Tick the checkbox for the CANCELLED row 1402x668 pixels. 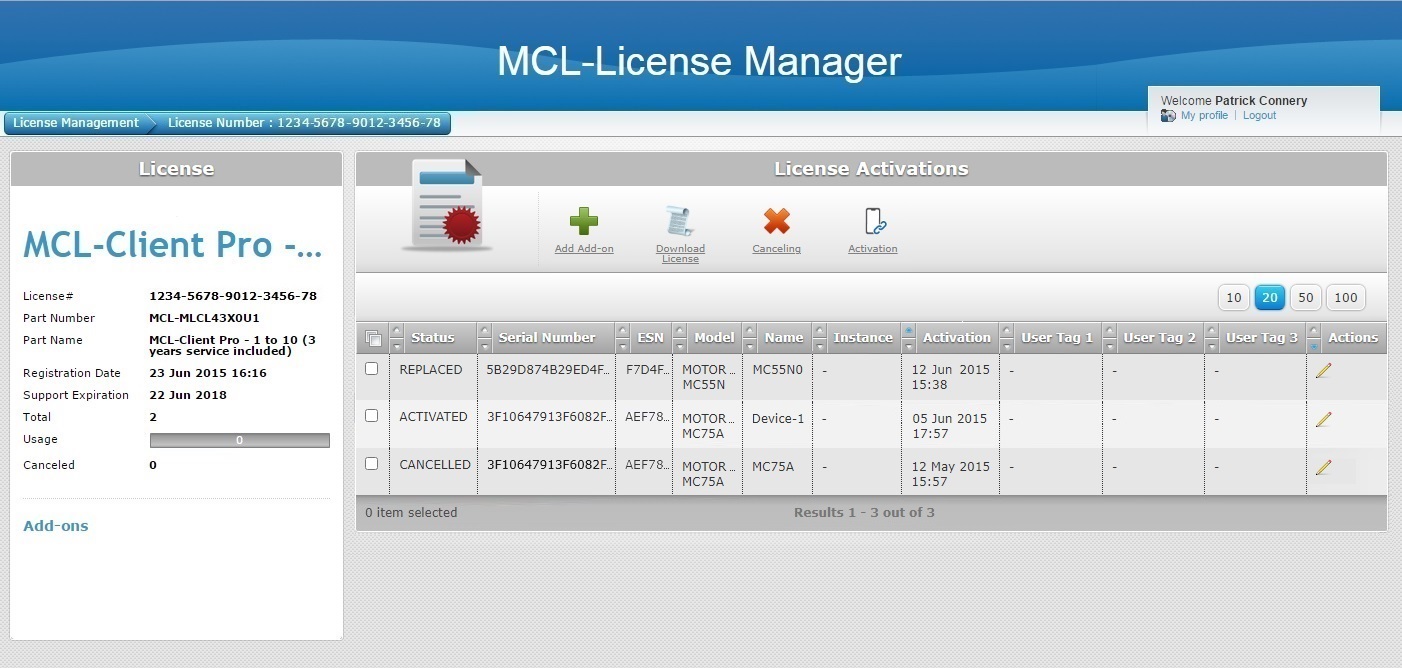pyautogui.click(x=372, y=464)
